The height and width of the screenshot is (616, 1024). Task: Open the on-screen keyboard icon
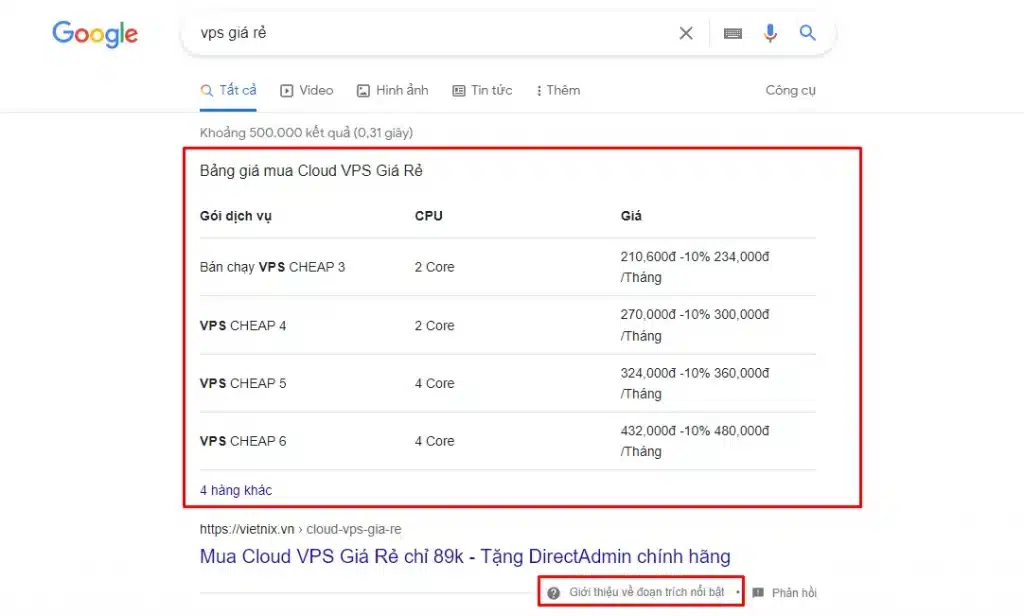(733, 34)
